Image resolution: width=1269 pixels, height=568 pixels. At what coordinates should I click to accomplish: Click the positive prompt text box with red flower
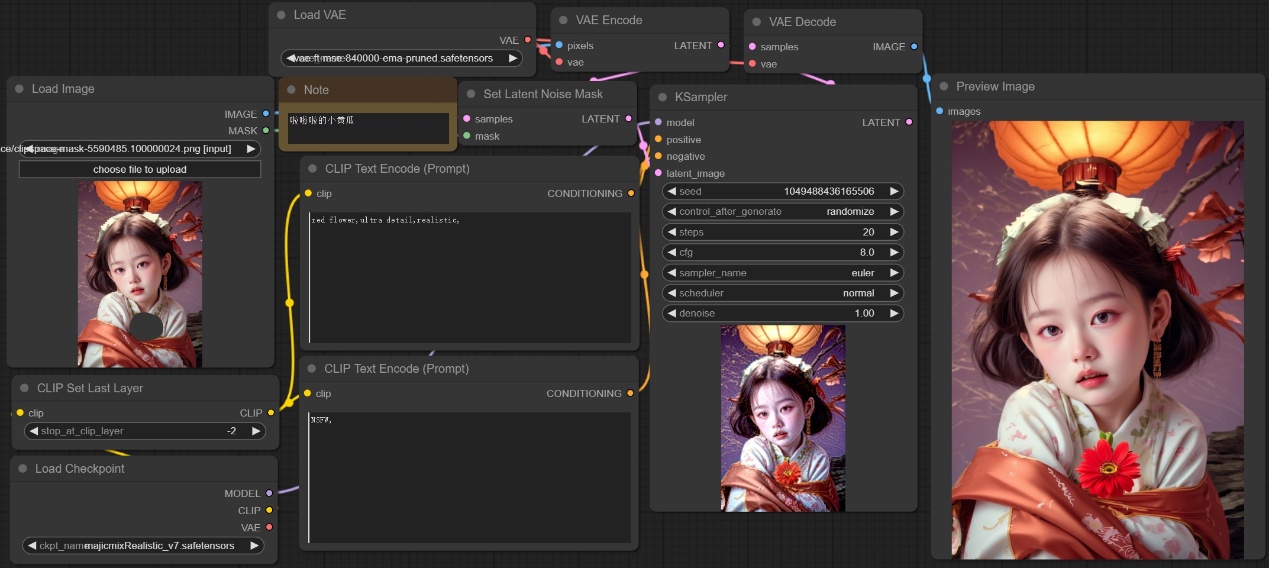(x=470, y=278)
